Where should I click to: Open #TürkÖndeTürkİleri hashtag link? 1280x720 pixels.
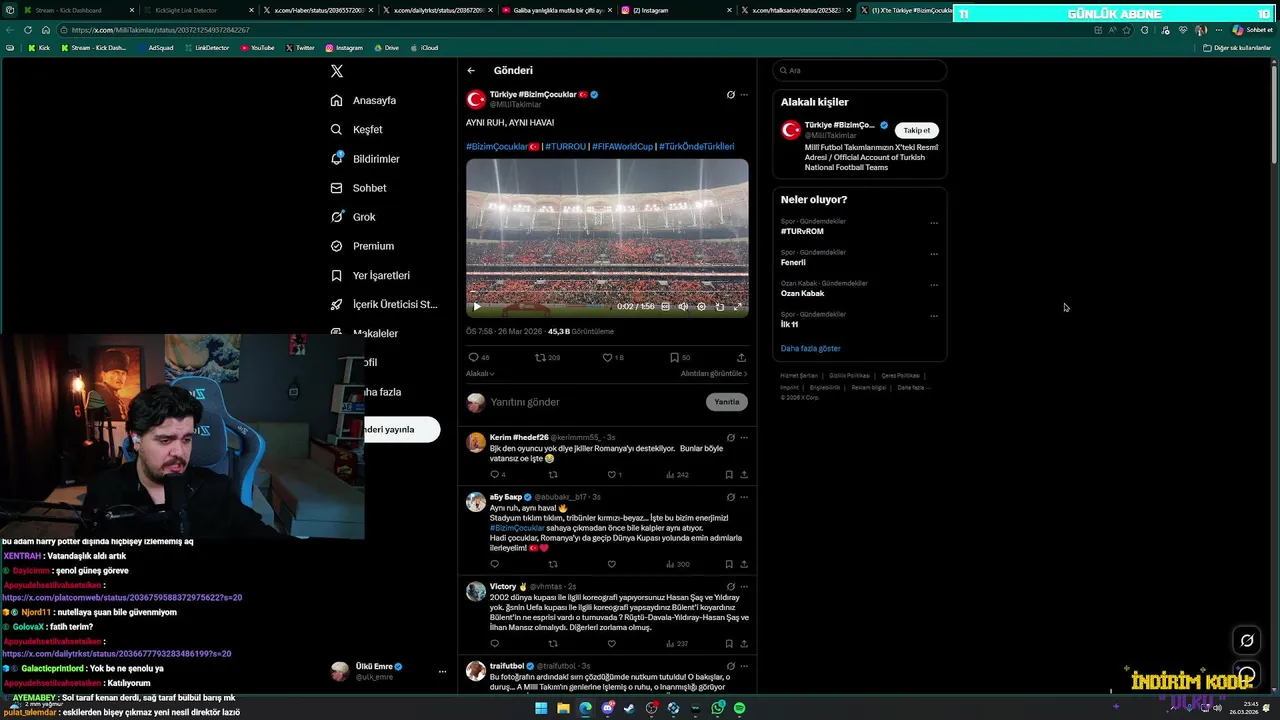coord(697,147)
